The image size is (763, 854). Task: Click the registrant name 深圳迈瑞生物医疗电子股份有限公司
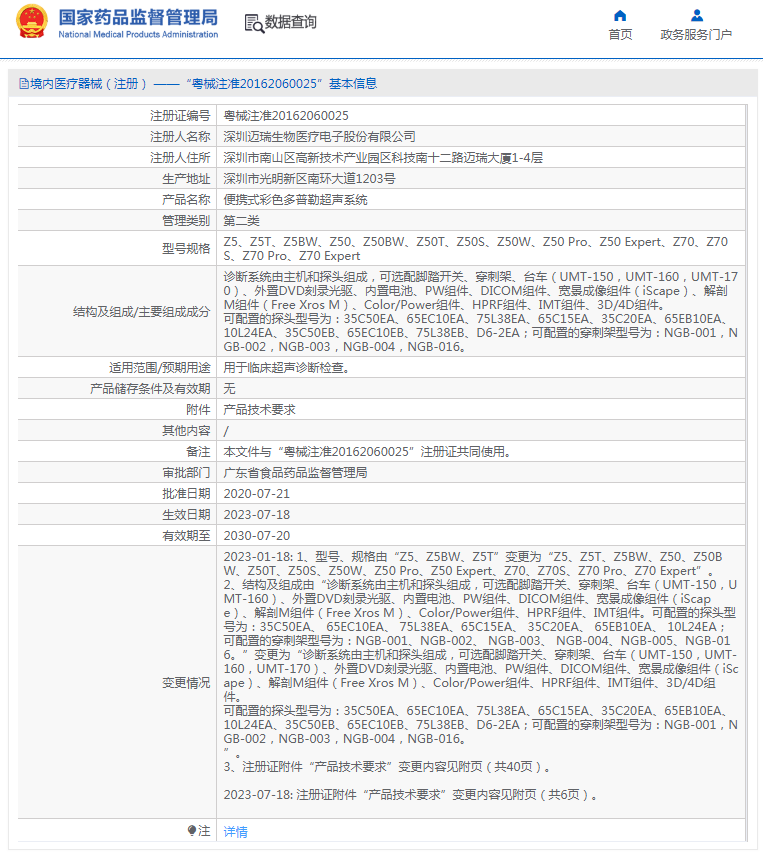(319, 137)
